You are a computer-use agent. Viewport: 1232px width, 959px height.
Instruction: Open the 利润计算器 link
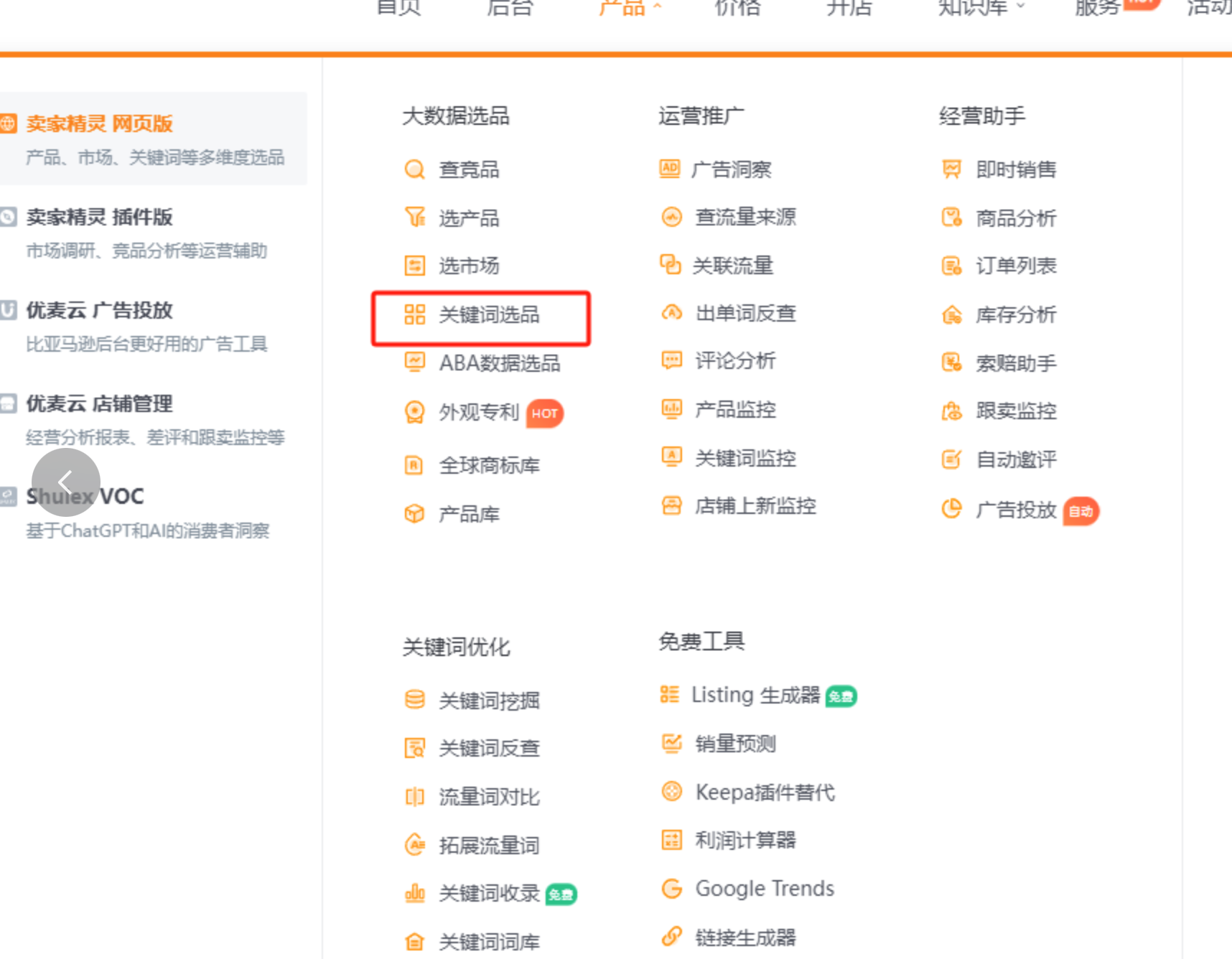[x=745, y=840]
